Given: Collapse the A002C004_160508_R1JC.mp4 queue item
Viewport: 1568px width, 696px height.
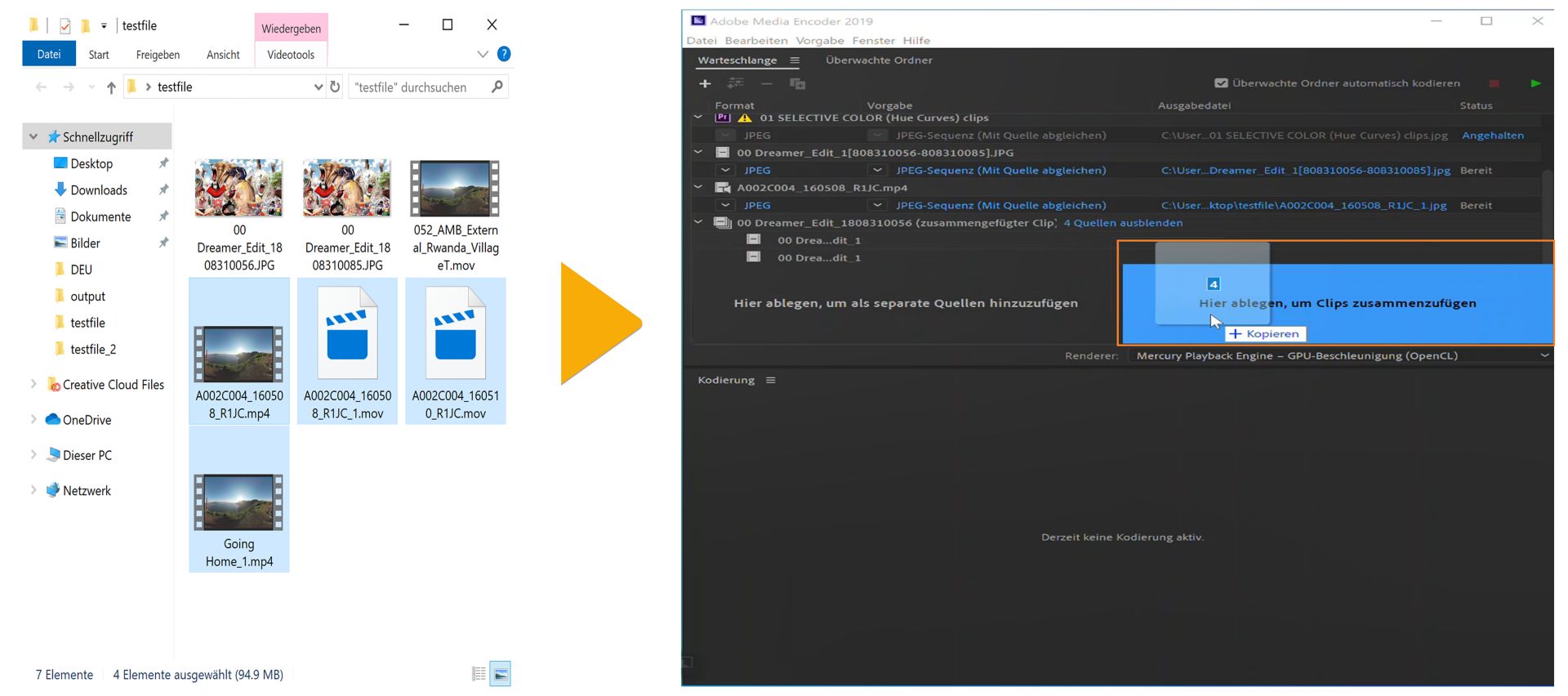Looking at the screenshot, I should pyautogui.click(x=698, y=188).
